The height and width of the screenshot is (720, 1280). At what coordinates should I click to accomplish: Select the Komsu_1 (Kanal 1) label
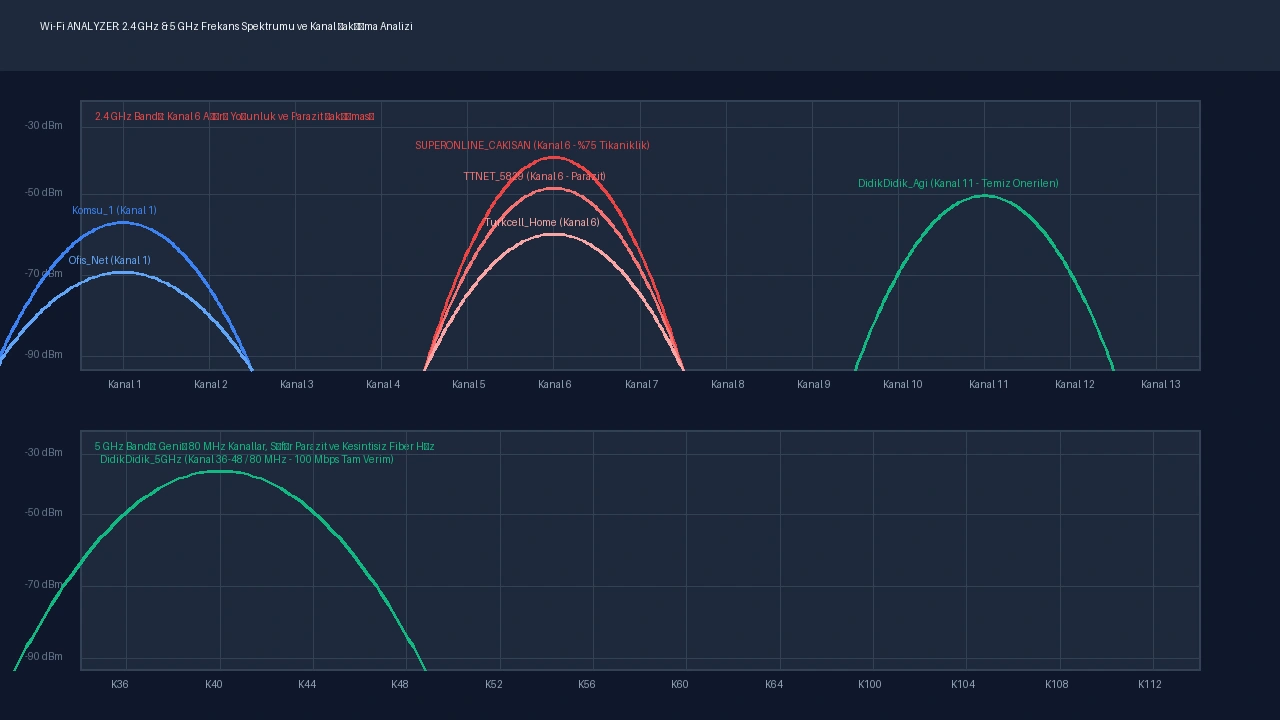point(114,210)
